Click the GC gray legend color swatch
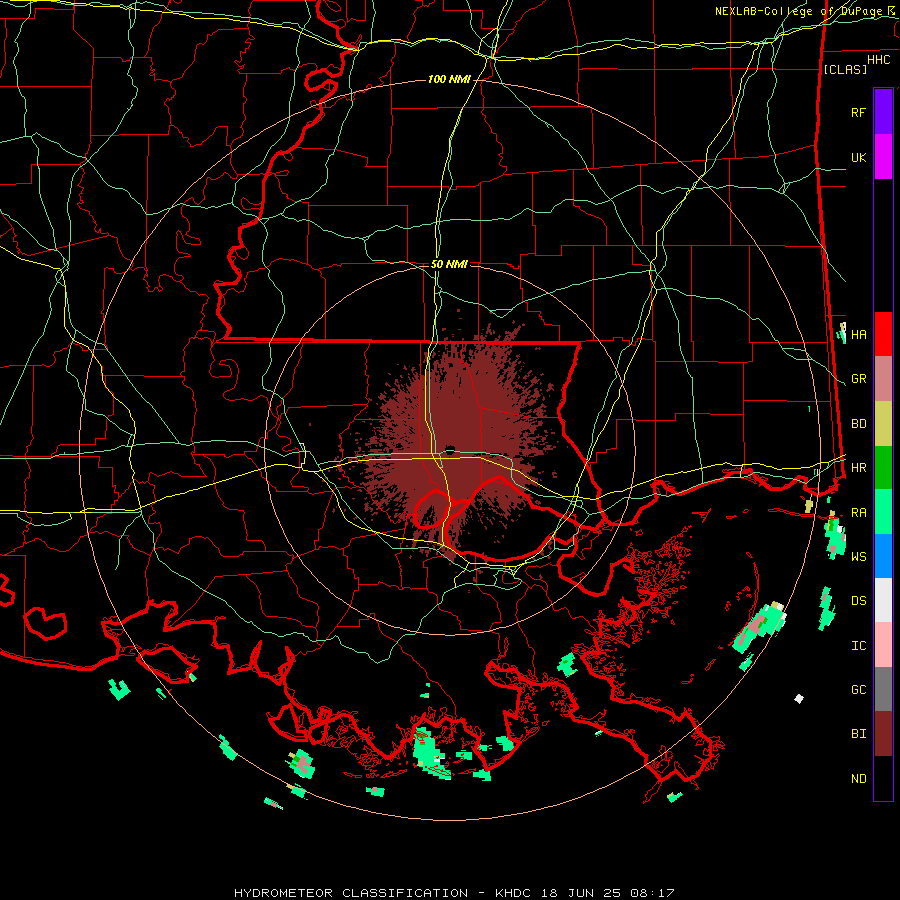Image resolution: width=900 pixels, height=900 pixels. pyautogui.click(x=883, y=689)
